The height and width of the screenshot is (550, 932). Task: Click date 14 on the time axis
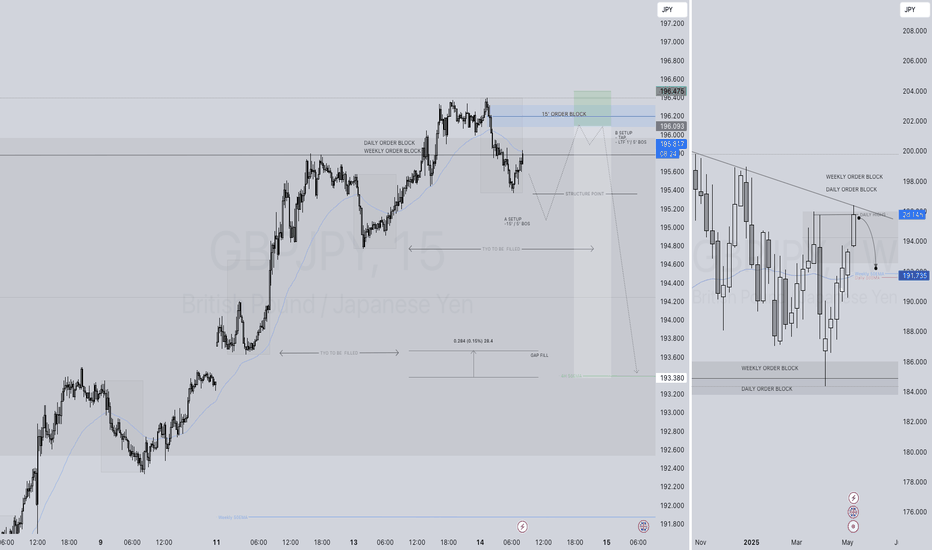[480, 542]
